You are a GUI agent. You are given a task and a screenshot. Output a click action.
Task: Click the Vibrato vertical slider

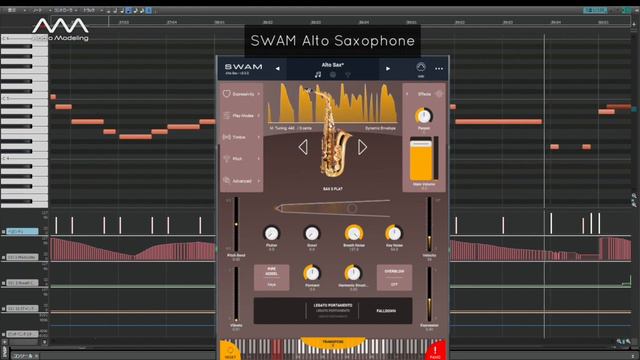coord(236,295)
